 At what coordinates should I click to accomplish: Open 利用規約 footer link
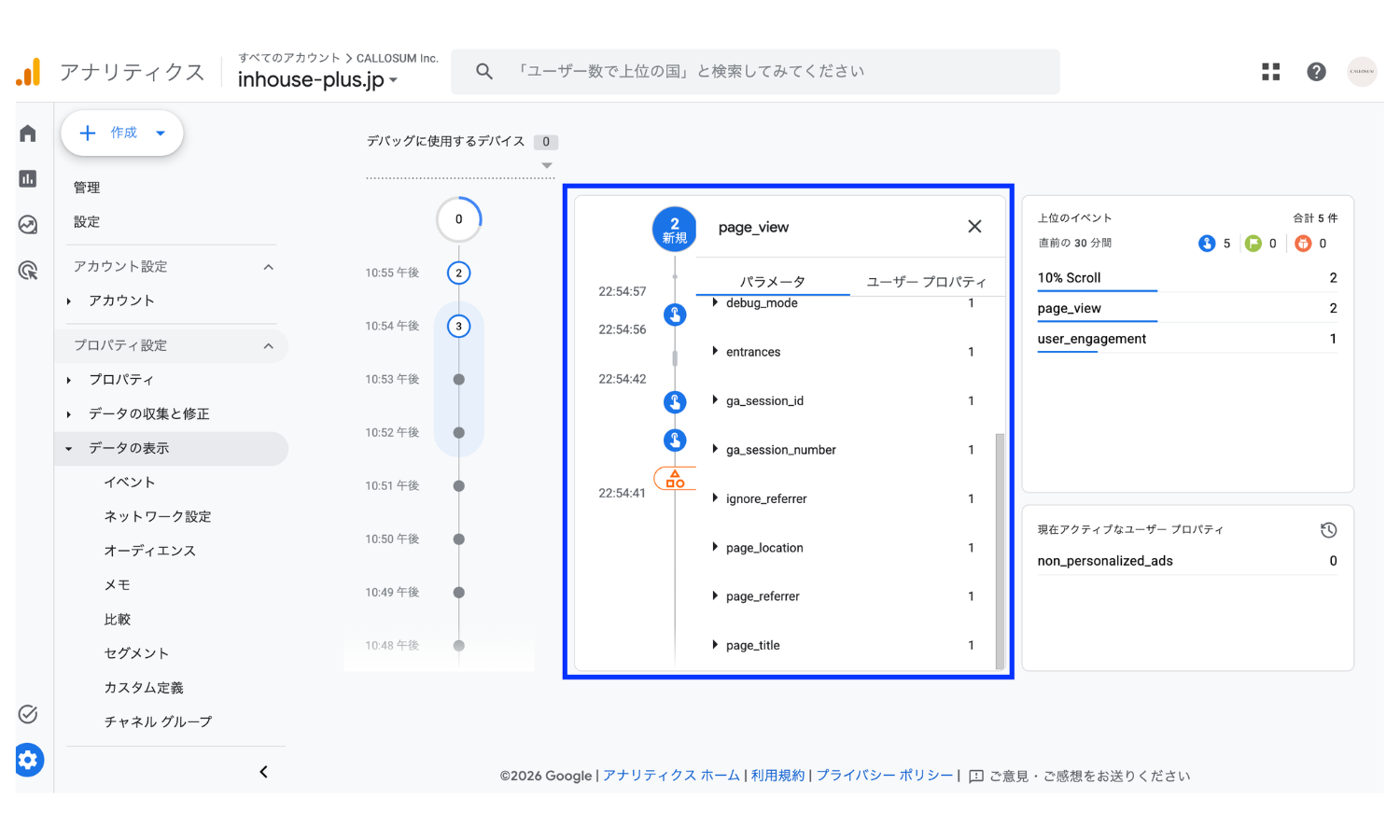point(777,776)
